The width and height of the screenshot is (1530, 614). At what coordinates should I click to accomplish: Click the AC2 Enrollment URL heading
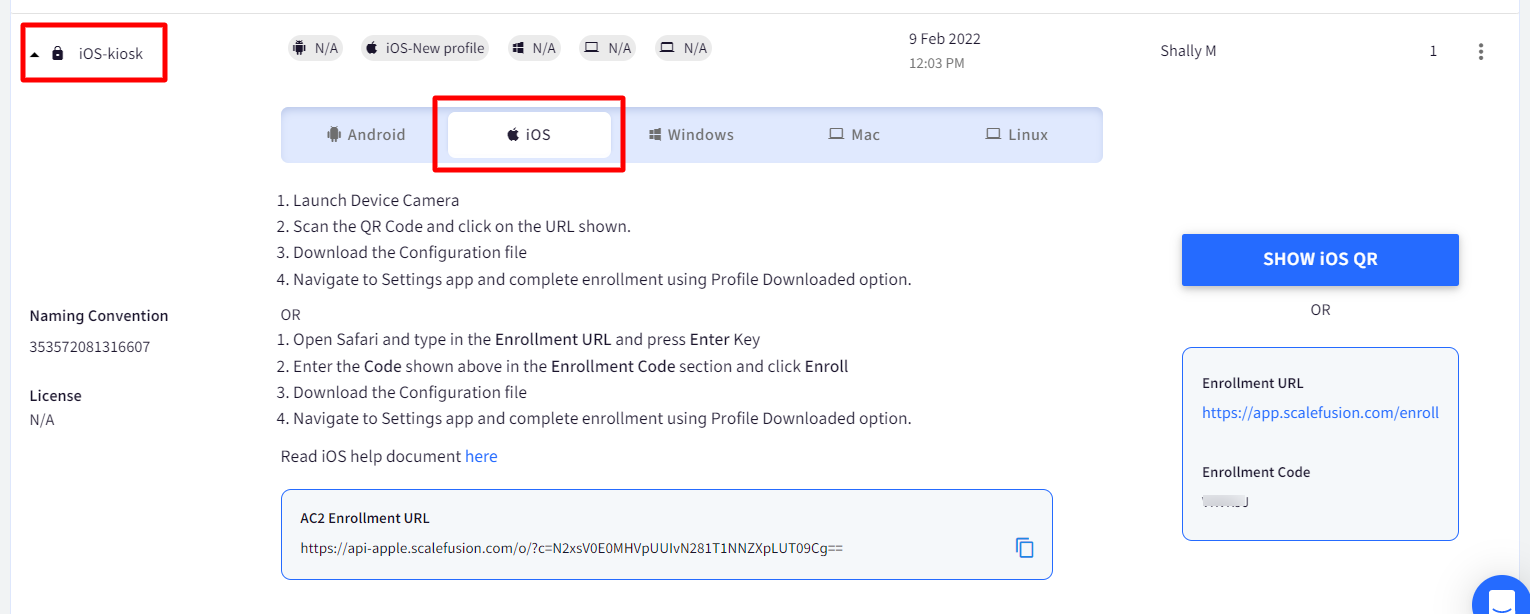365,518
